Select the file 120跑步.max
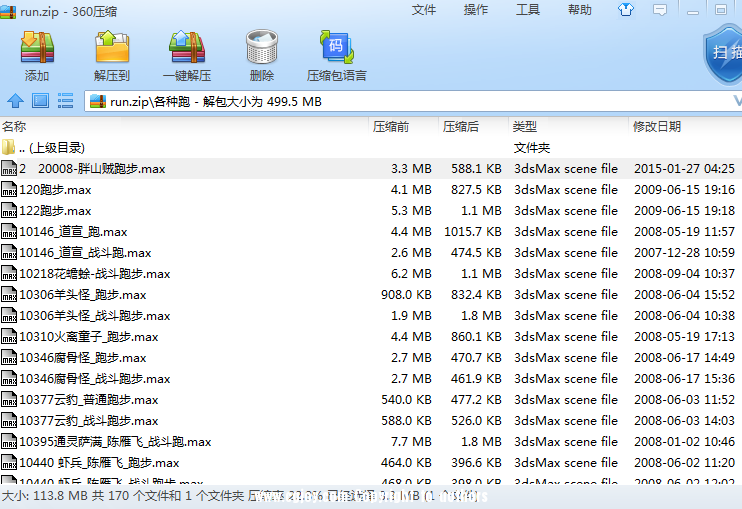 55,190
